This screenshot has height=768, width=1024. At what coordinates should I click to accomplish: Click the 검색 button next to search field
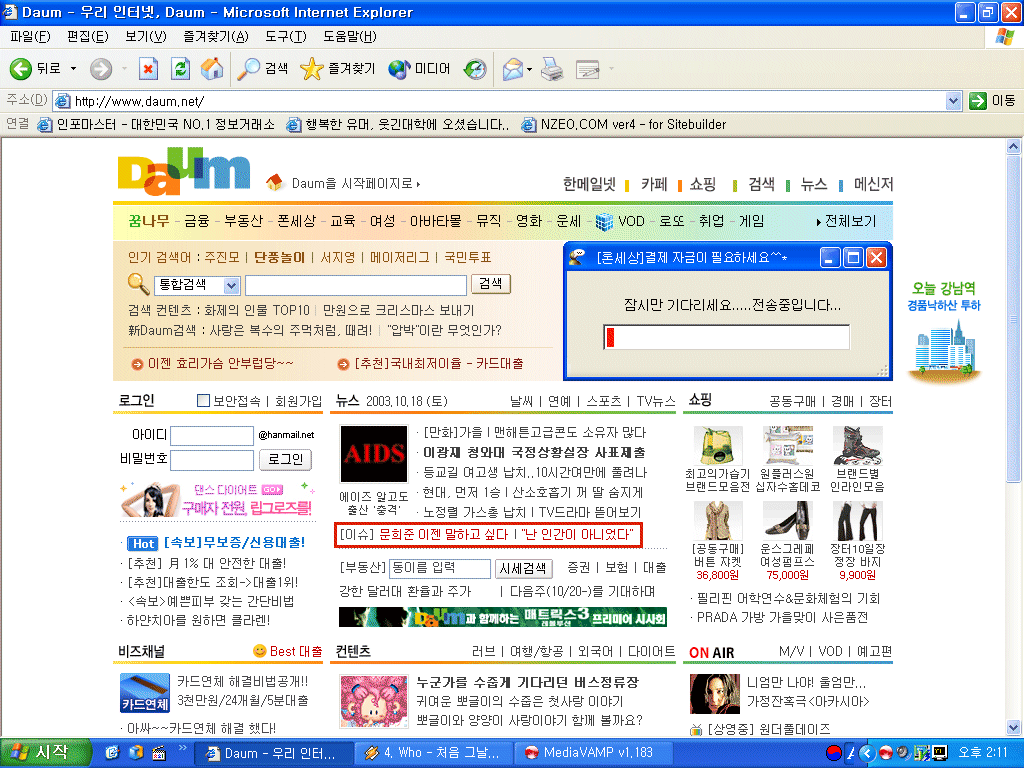(x=490, y=283)
